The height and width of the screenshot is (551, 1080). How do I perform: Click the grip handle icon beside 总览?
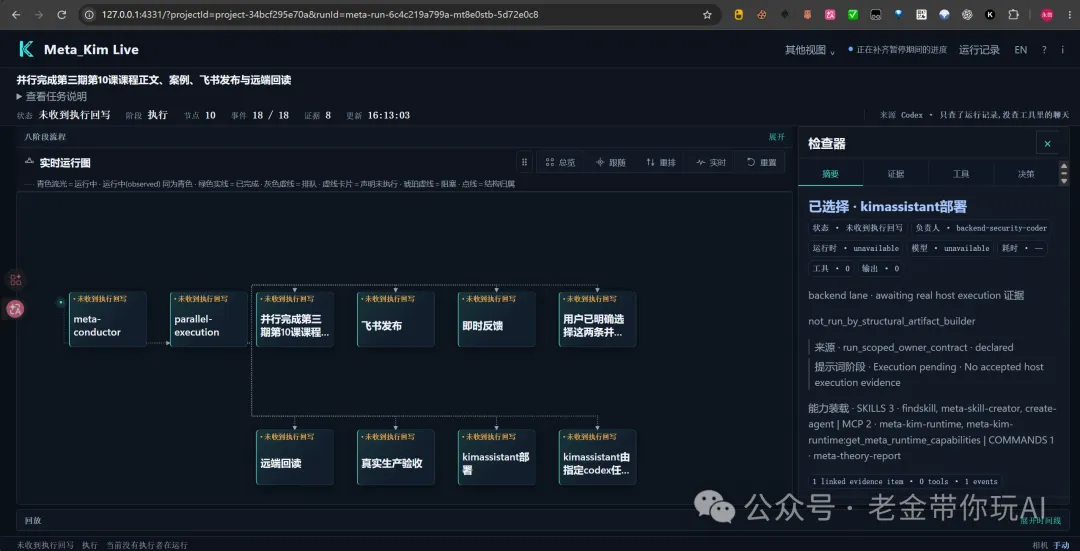(524, 163)
